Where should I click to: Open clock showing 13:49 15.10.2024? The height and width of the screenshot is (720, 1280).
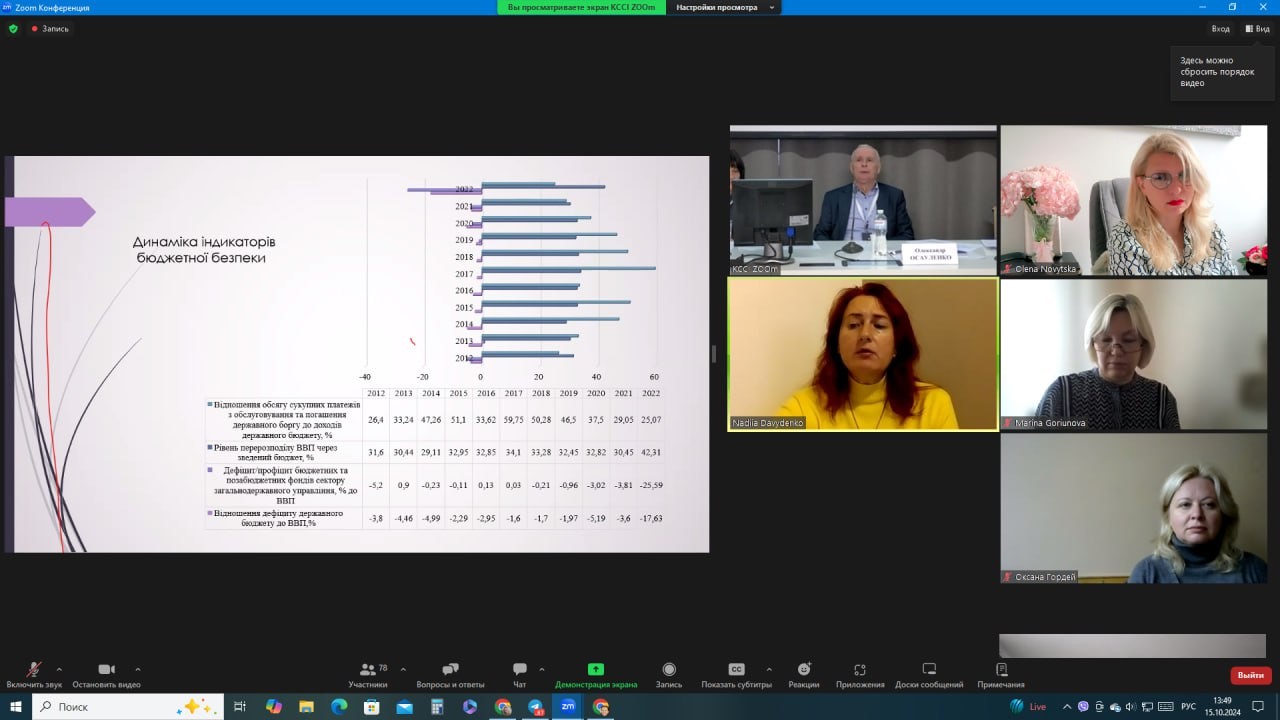[1222, 707]
